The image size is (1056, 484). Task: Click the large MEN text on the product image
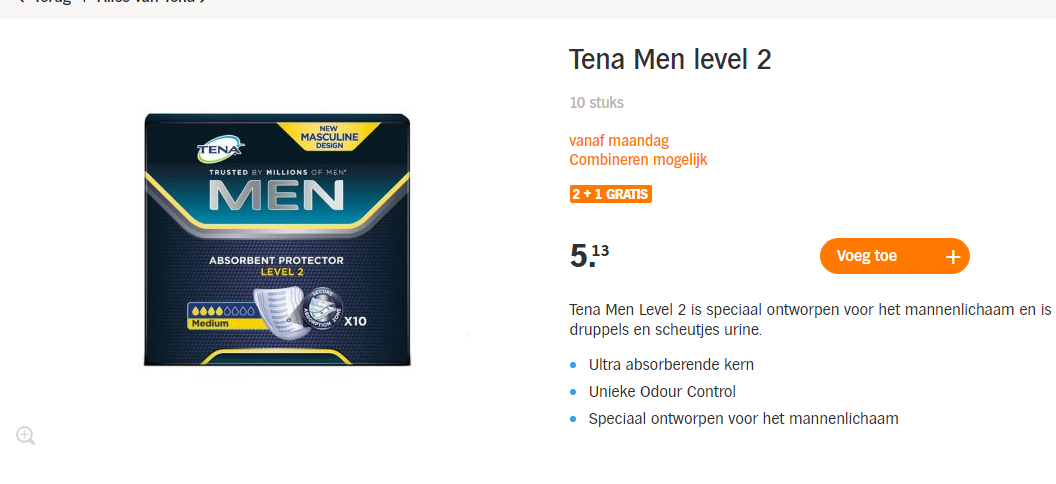point(276,196)
